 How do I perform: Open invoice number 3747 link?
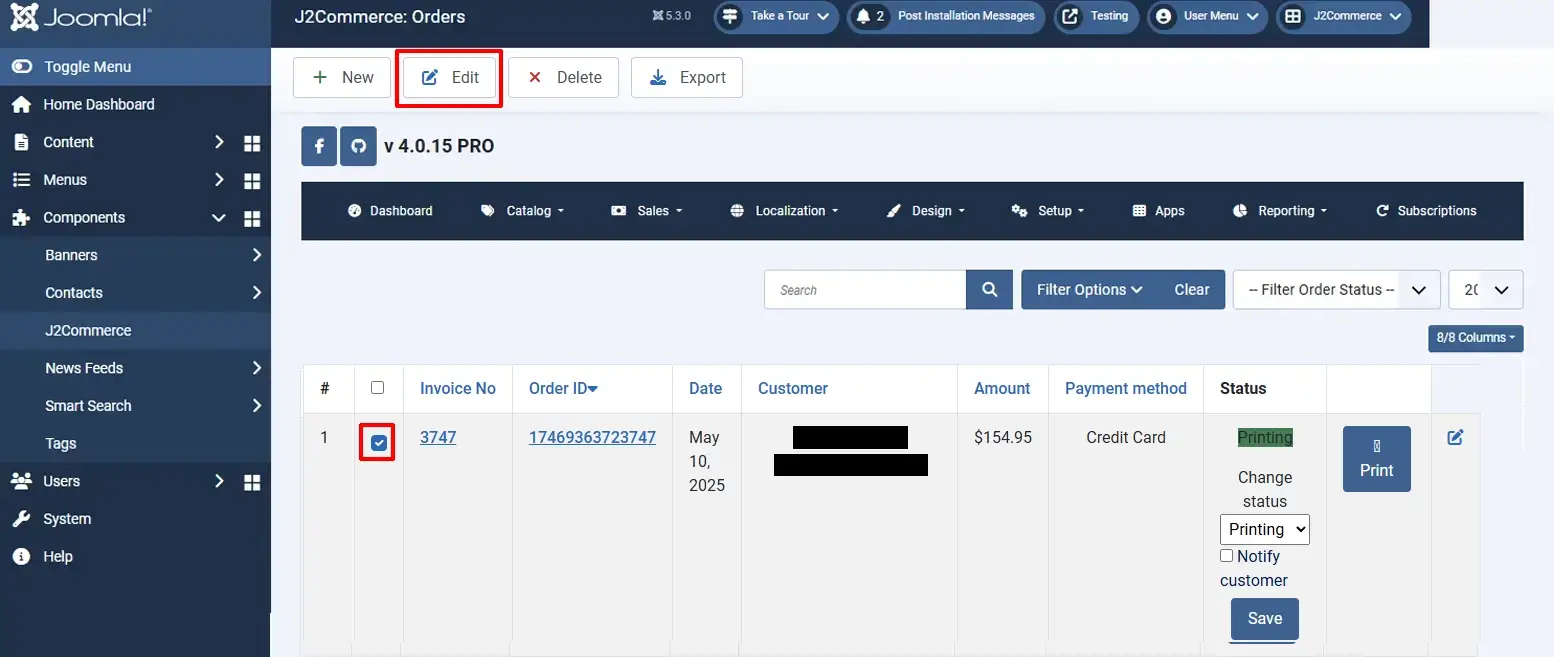coord(438,437)
